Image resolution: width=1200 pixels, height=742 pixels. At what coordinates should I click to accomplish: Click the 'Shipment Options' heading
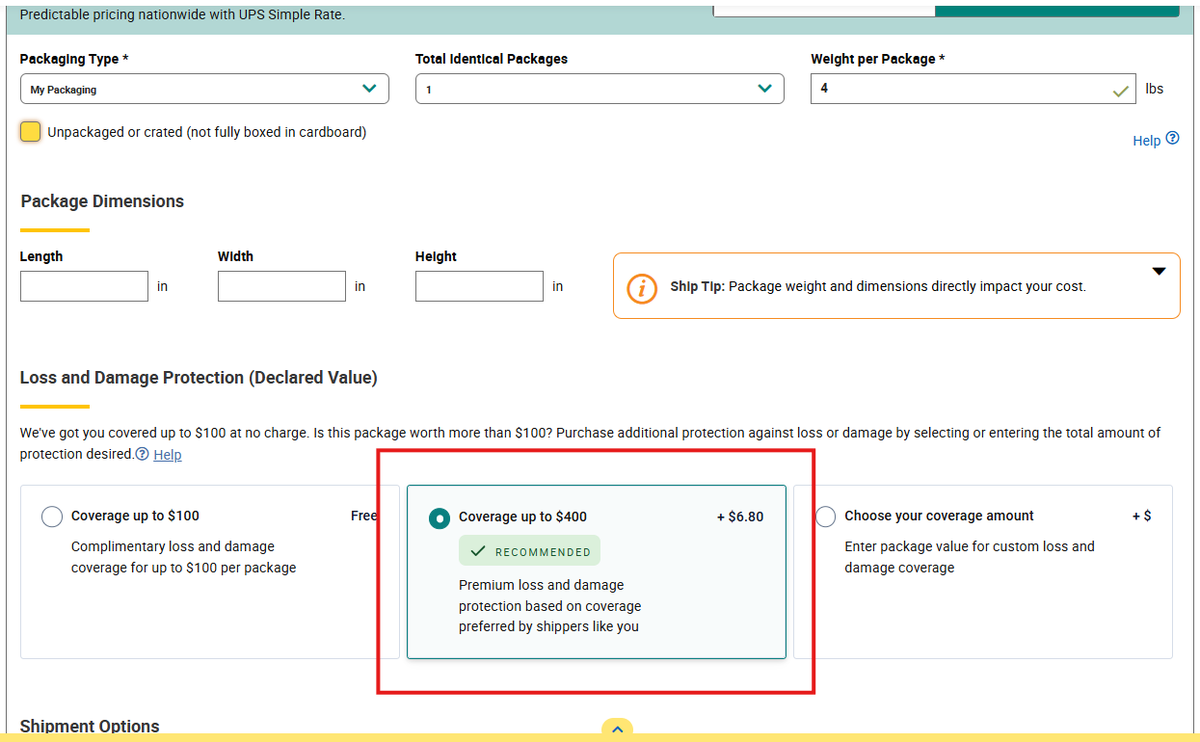(90, 726)
